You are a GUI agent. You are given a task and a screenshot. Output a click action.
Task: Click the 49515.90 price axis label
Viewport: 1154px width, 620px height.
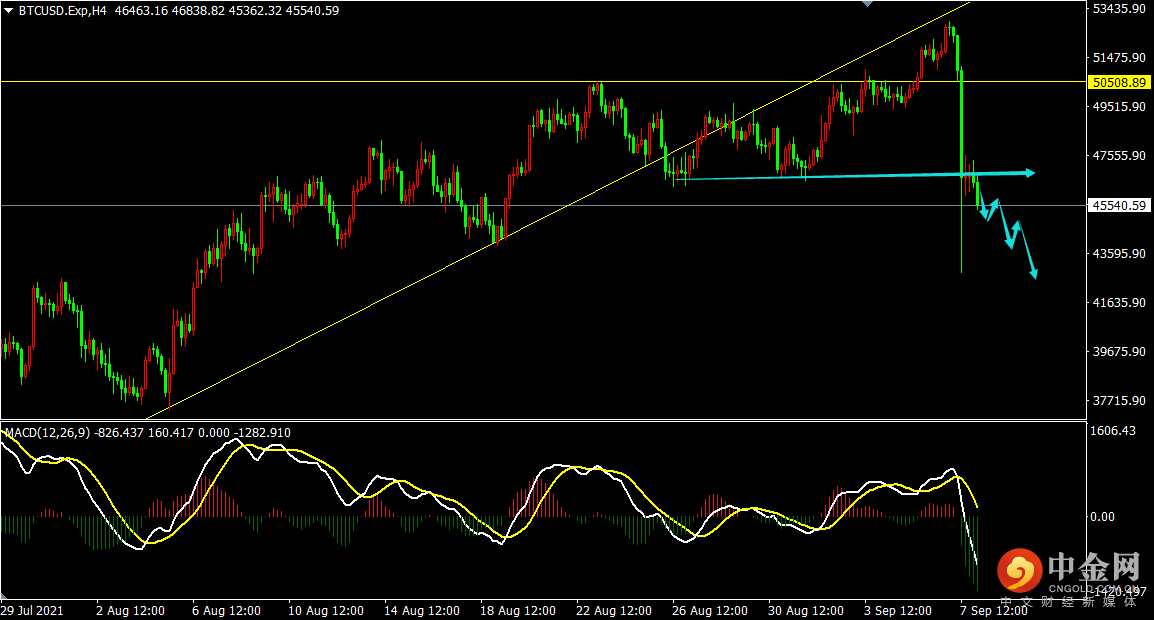(x=1119, y=107)
